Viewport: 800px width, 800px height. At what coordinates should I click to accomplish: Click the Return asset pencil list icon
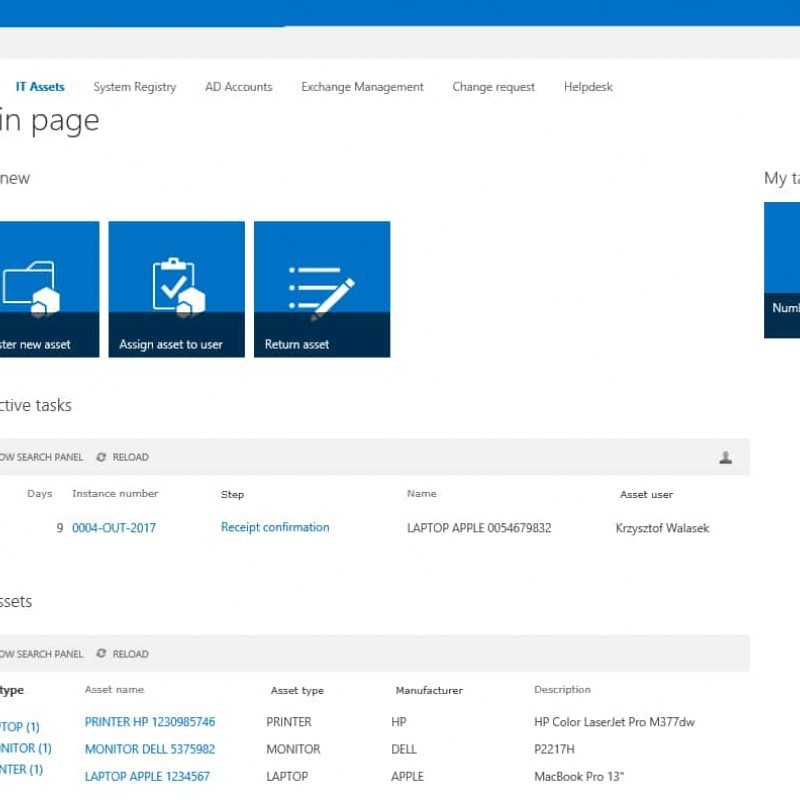tap(321, 290)
